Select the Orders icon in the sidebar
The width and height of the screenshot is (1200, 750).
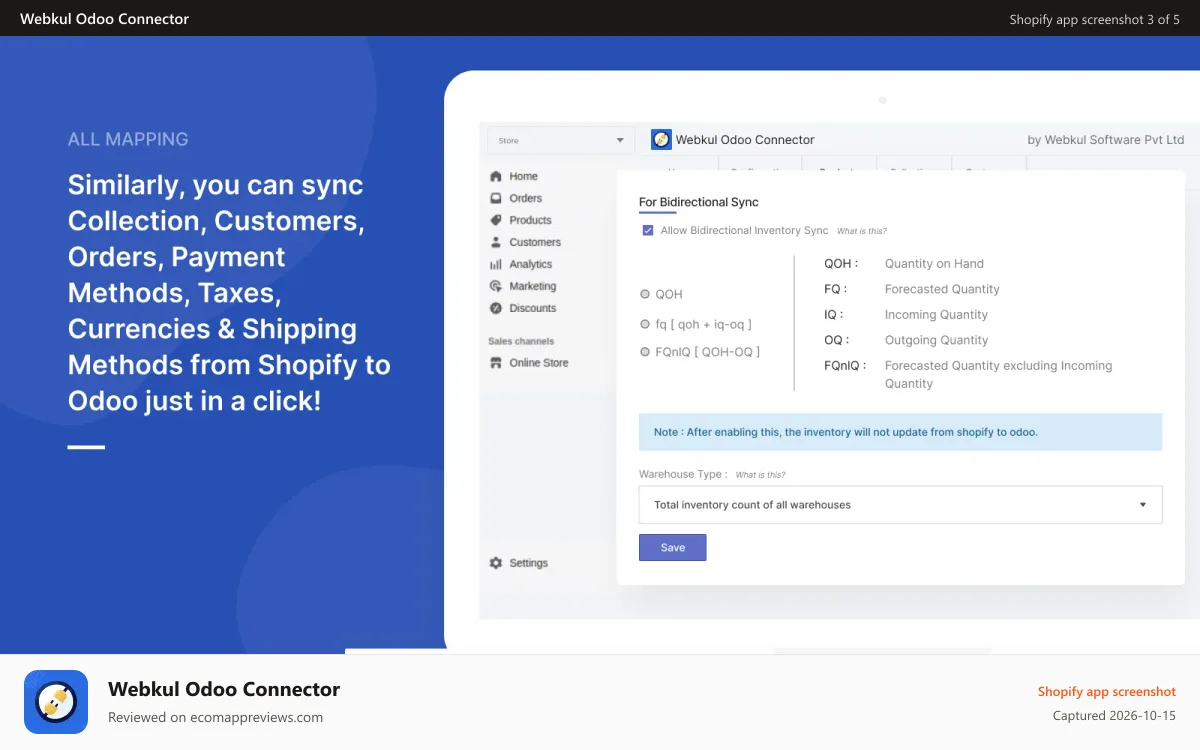click(495, 198)
